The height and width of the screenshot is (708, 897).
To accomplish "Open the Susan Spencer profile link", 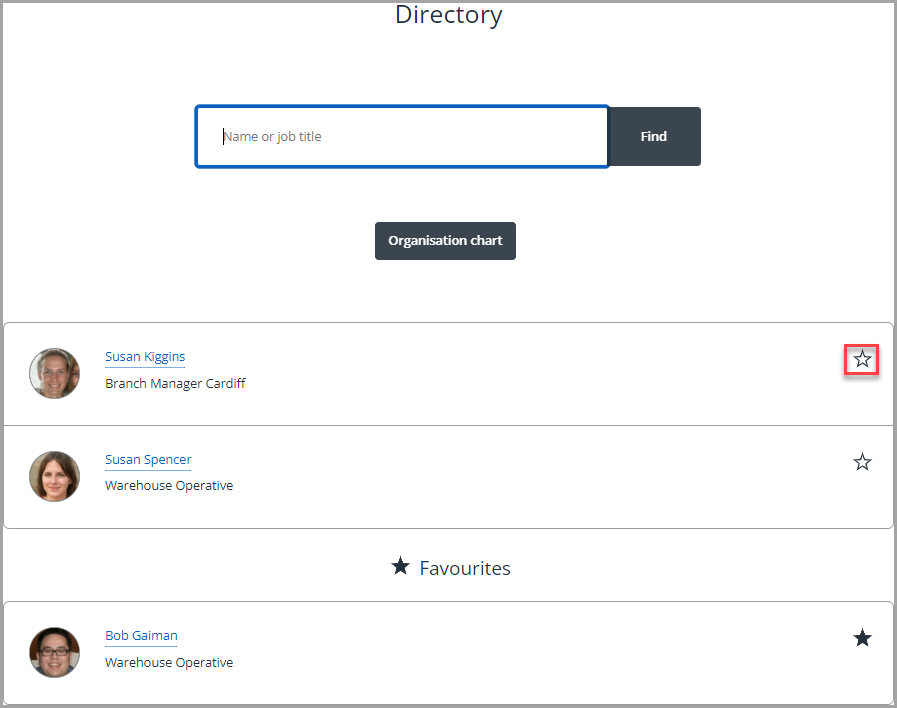I will pos(148,460).
